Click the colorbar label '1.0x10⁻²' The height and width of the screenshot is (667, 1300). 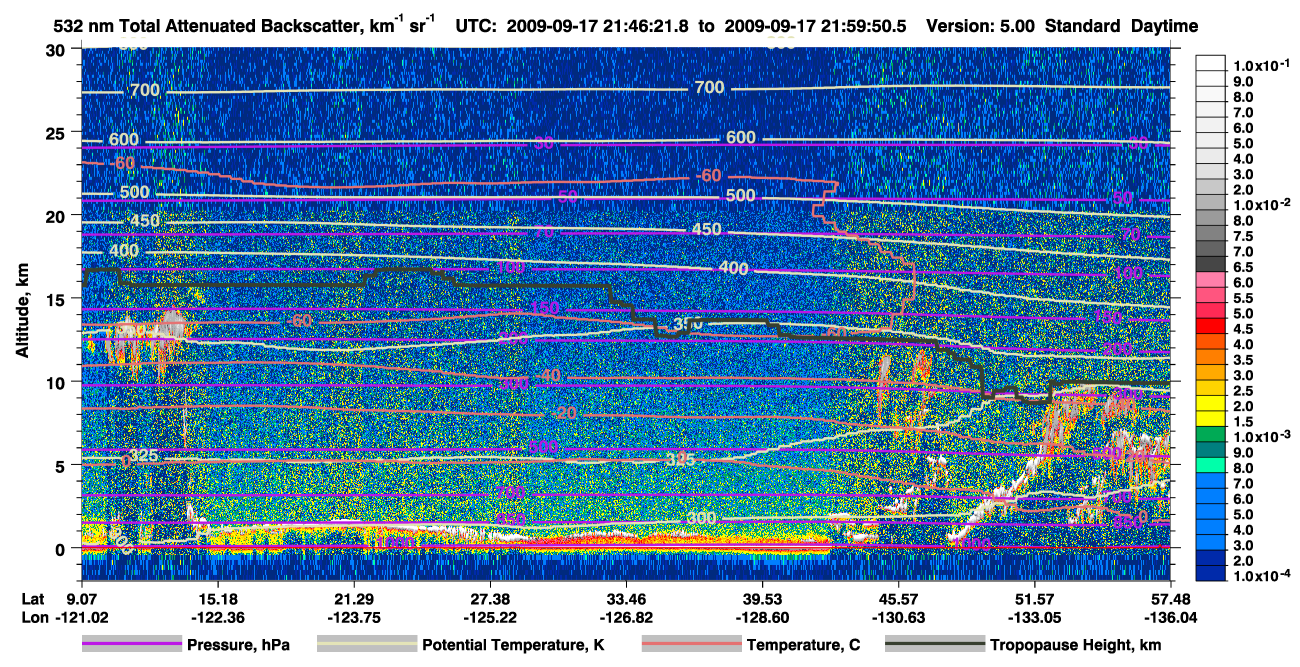1262,204
